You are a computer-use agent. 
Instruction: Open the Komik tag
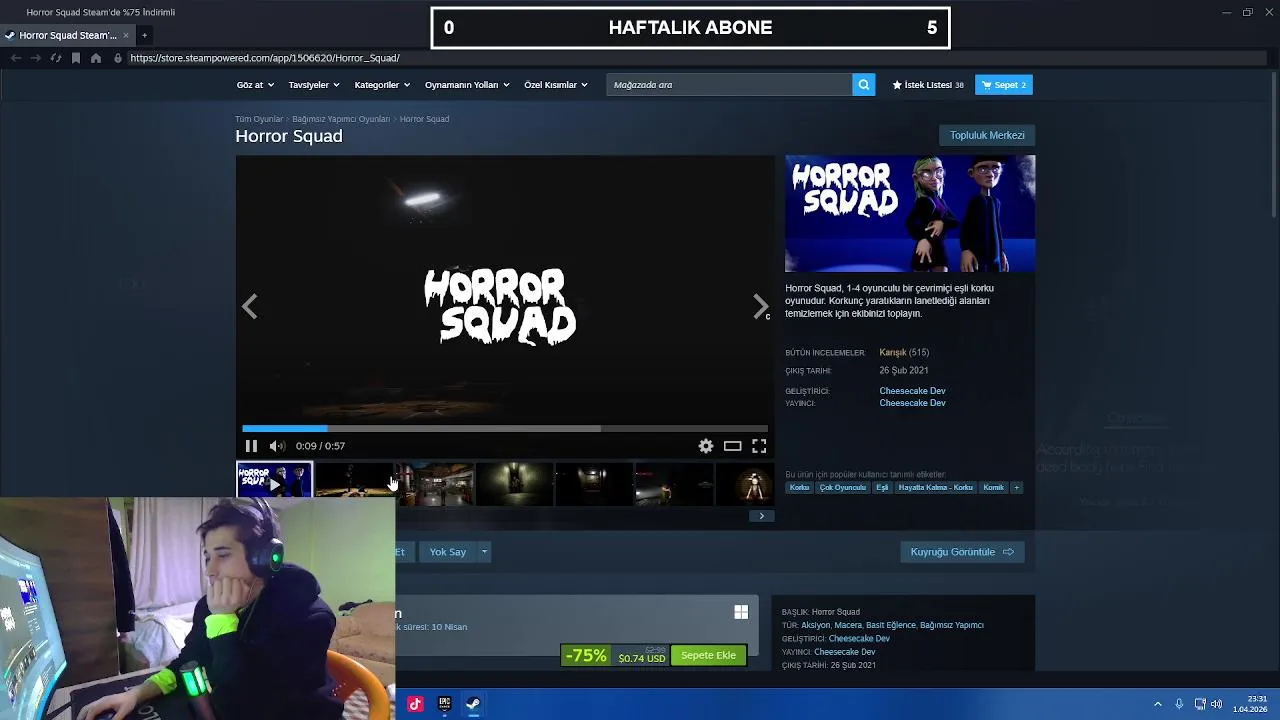993,488
